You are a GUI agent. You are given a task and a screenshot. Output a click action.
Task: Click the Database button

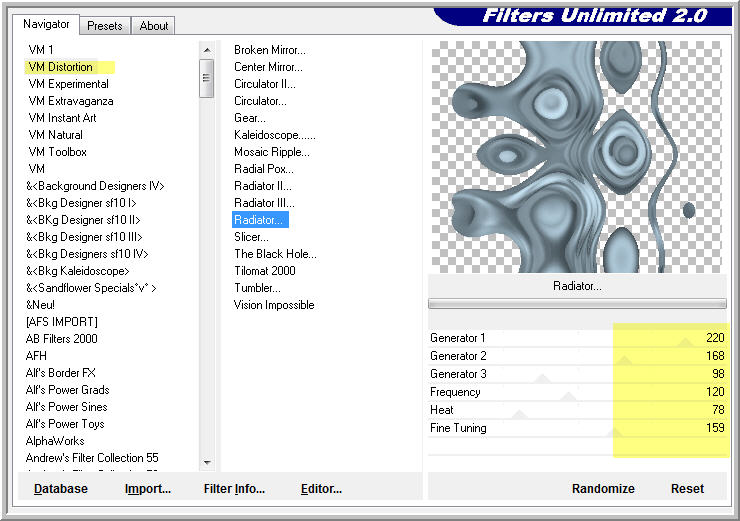coord(60,488)
